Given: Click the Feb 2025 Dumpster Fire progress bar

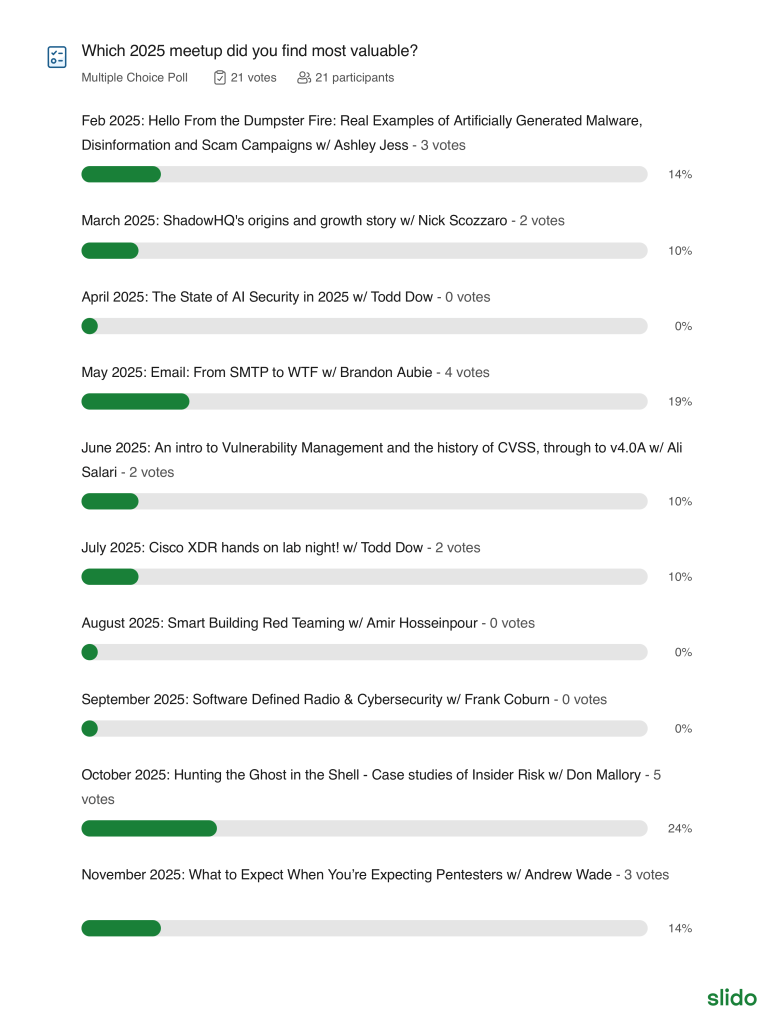Looking at the screenshot, I should (364, 175).
